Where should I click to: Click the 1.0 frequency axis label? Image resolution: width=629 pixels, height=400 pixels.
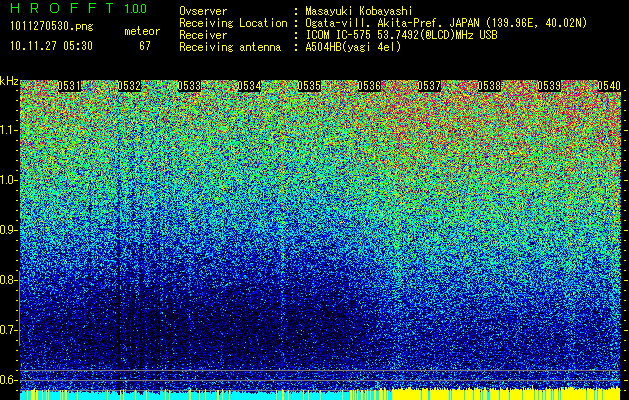[x=9, y=180]
